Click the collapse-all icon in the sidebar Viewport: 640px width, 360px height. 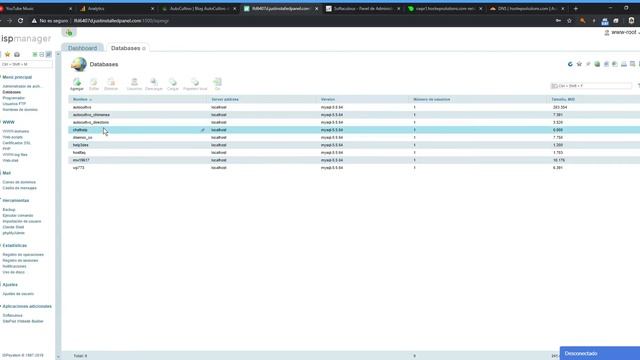click(x=42, y=54)
